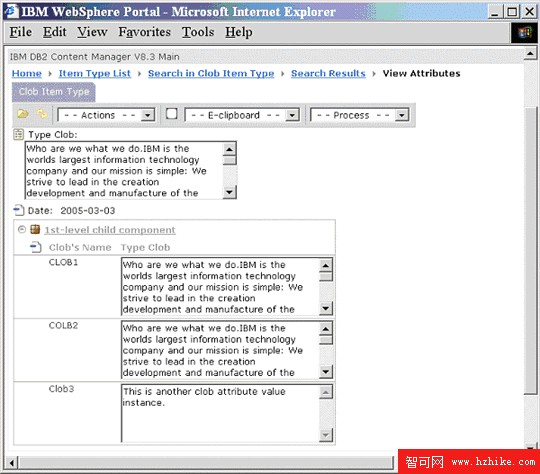Click the page vertical scrollbar up arrow
The height and width of the screenshot is (474, 540).
click(x=530, y=53)
